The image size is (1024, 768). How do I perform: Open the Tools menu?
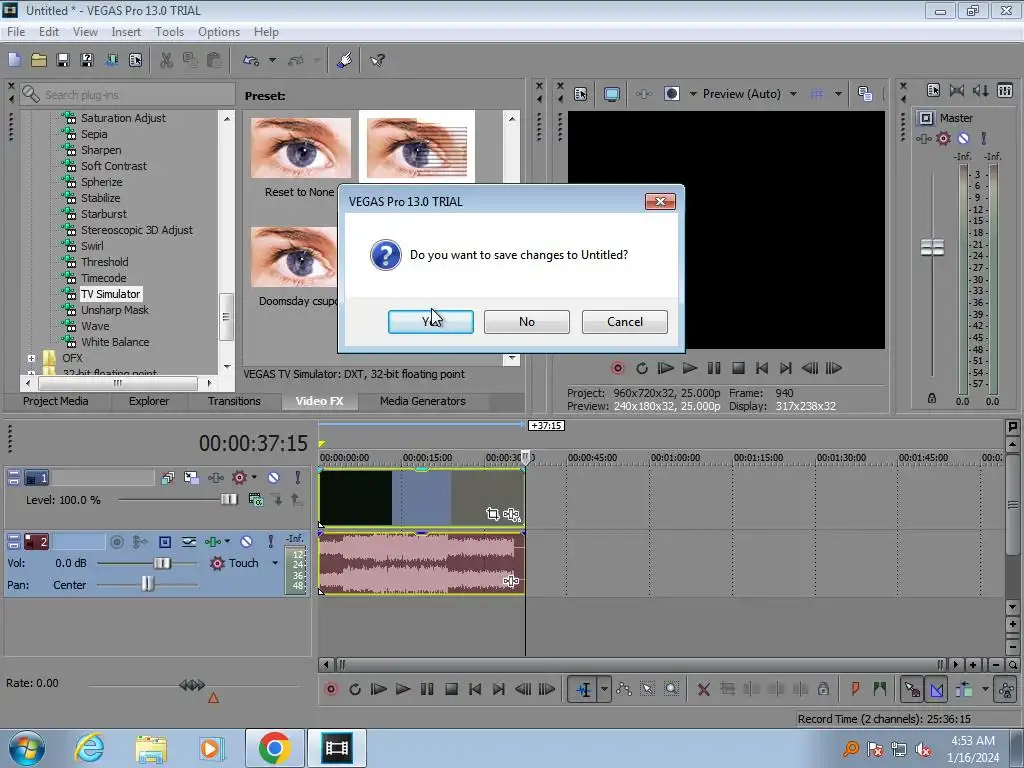169,31
